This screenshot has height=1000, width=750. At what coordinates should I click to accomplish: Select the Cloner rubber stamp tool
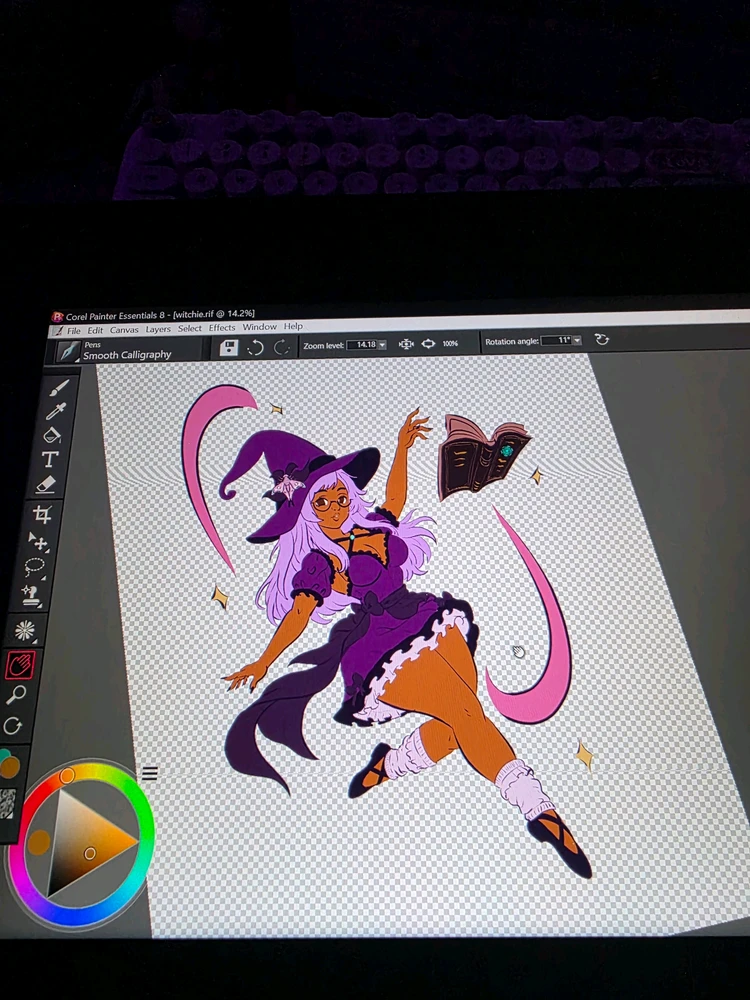[x=31, y=594]
